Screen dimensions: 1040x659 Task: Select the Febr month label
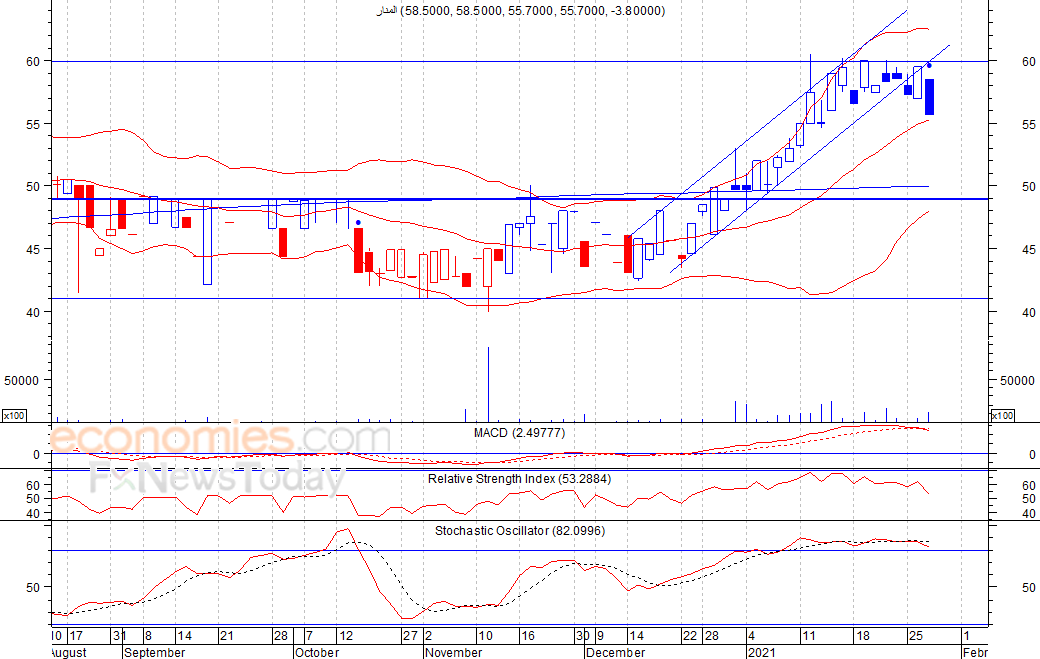975,652
